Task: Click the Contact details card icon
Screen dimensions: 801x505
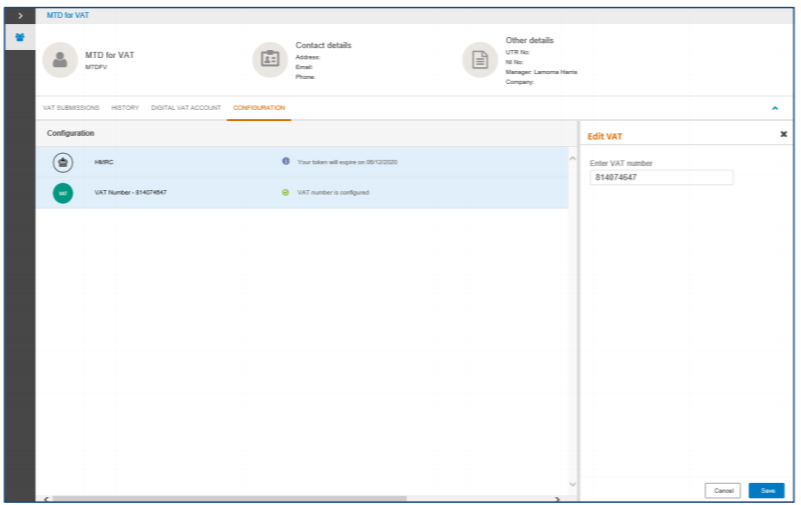Action: tap(270, 60)
